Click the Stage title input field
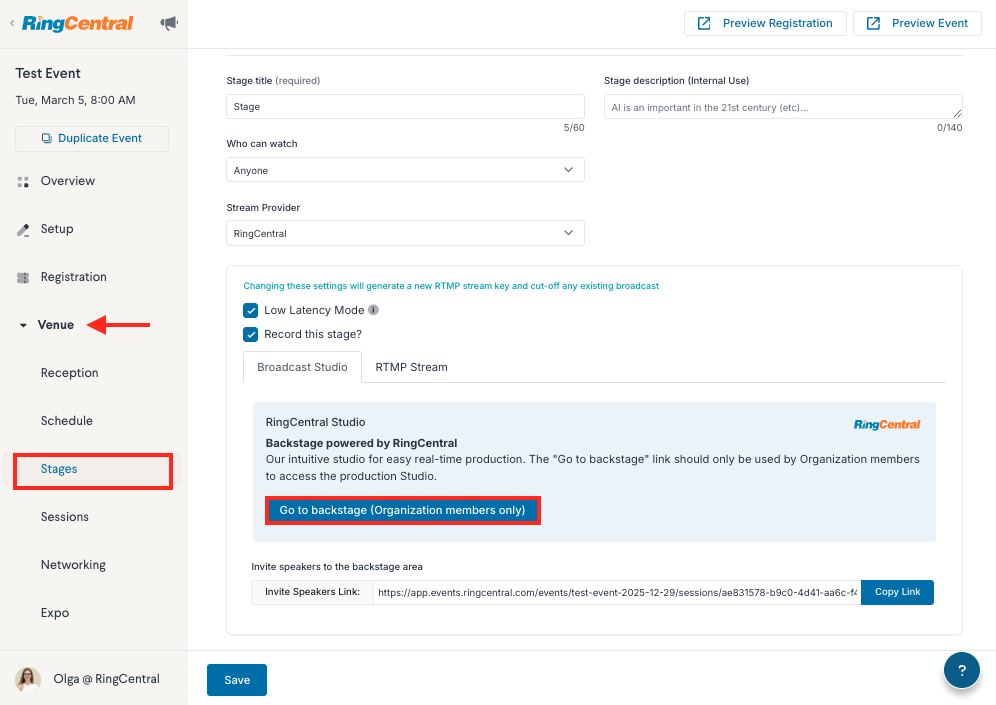996x705 pixels. click(405, 107)
